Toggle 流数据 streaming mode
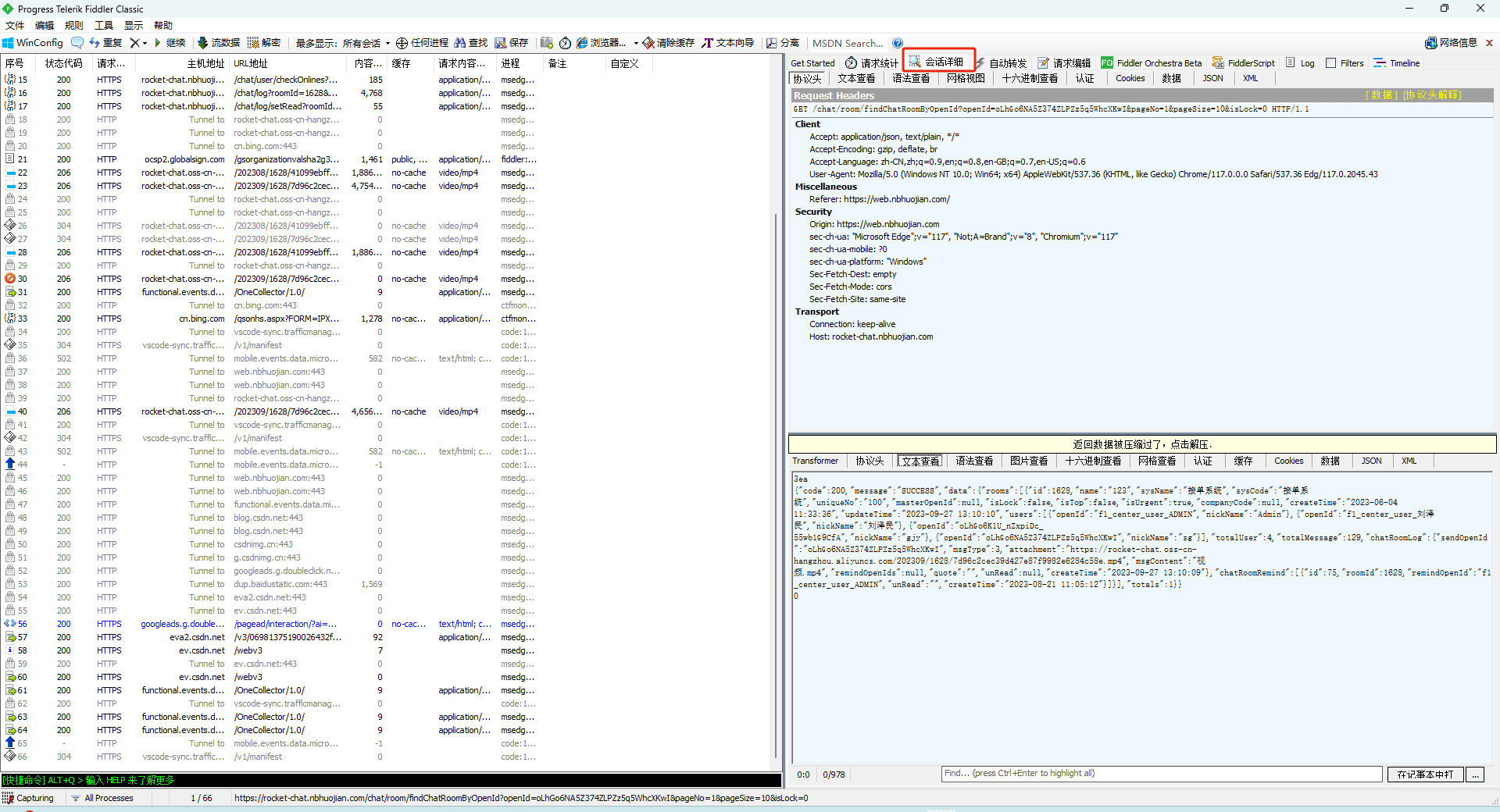 click(x=219, y=43)
